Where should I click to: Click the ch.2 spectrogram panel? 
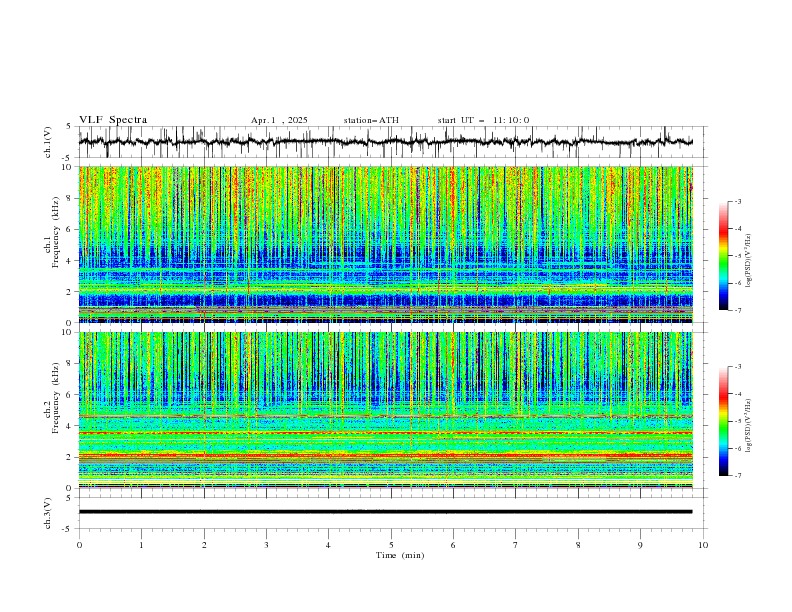(x=386, y=410)
